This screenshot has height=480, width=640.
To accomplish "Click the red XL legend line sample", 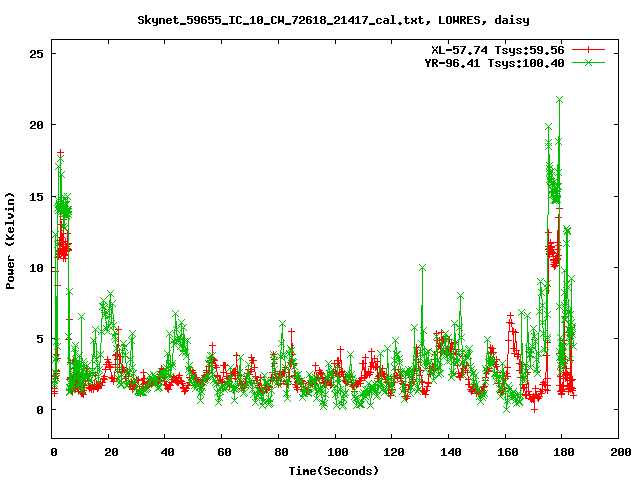I will tap(588, 50).
